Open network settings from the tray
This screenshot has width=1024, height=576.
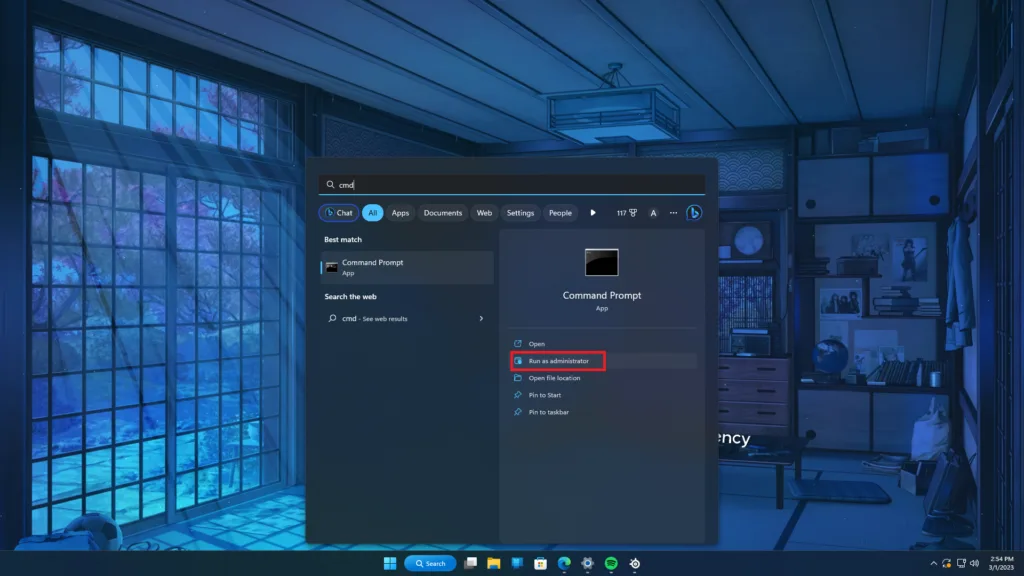tap(961, 563)
